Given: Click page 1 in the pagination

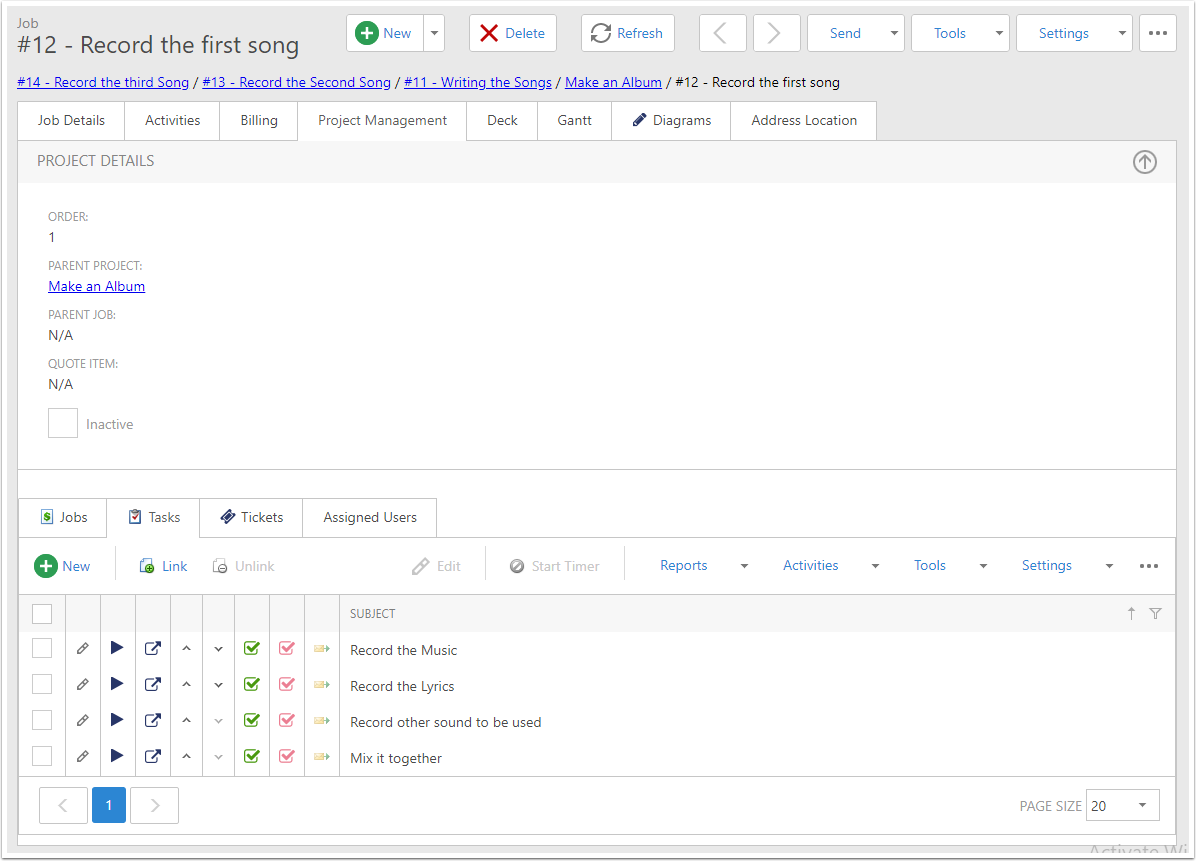Looking at the screenshot, I should tap(109, 805).
